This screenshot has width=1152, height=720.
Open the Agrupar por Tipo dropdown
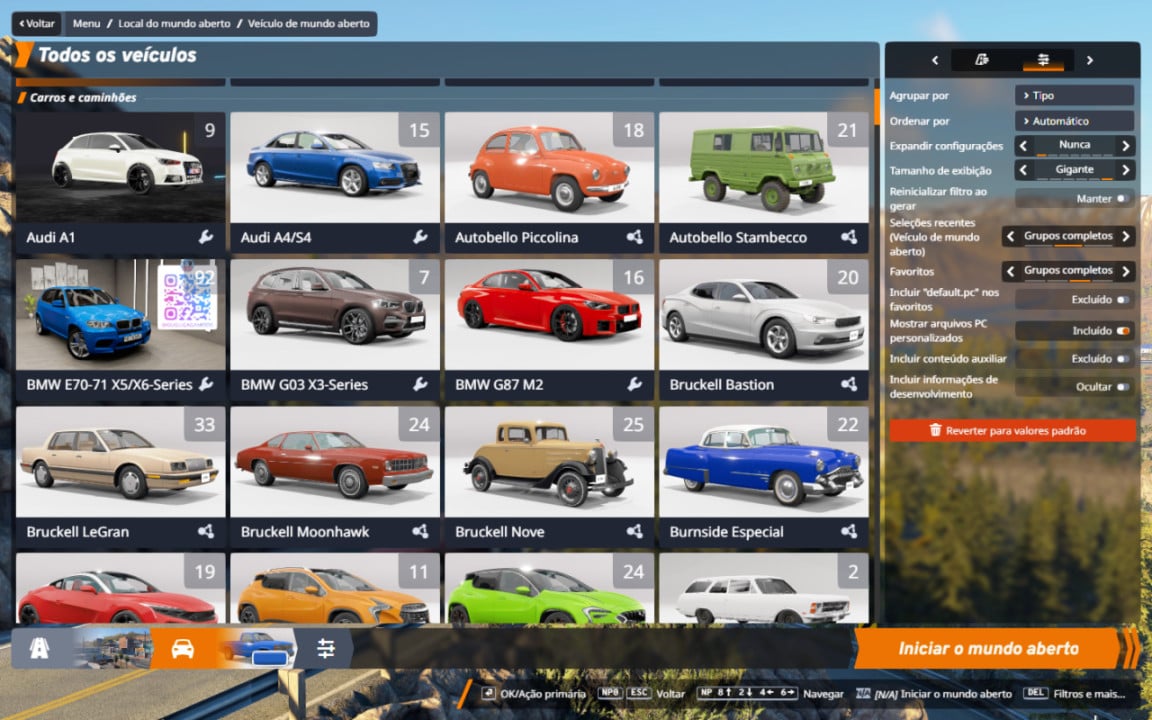(1075, 96)
